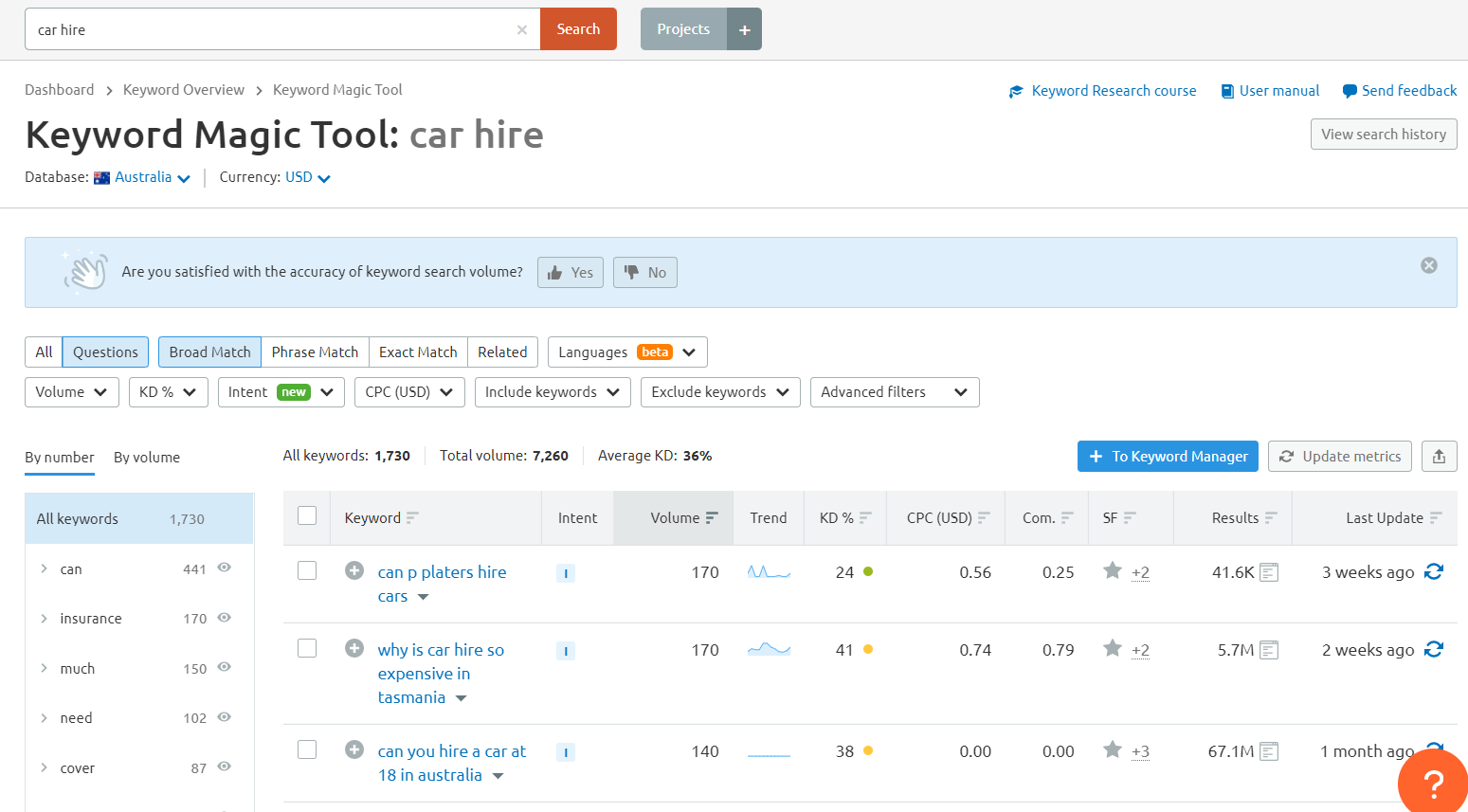
Task: Refresh metrics for 'can p platers hire cars' row
Action: click(1434, 571)
